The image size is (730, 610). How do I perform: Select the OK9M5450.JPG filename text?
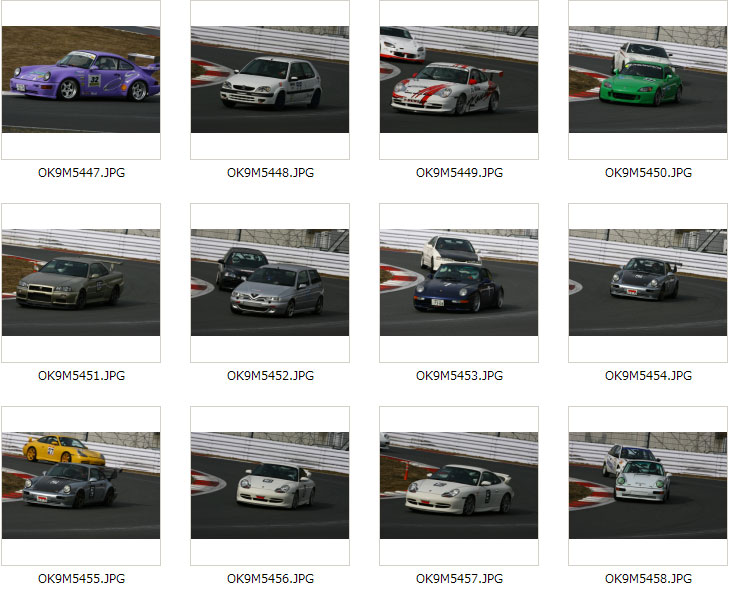pyautogui.click(x=649, y=173)
